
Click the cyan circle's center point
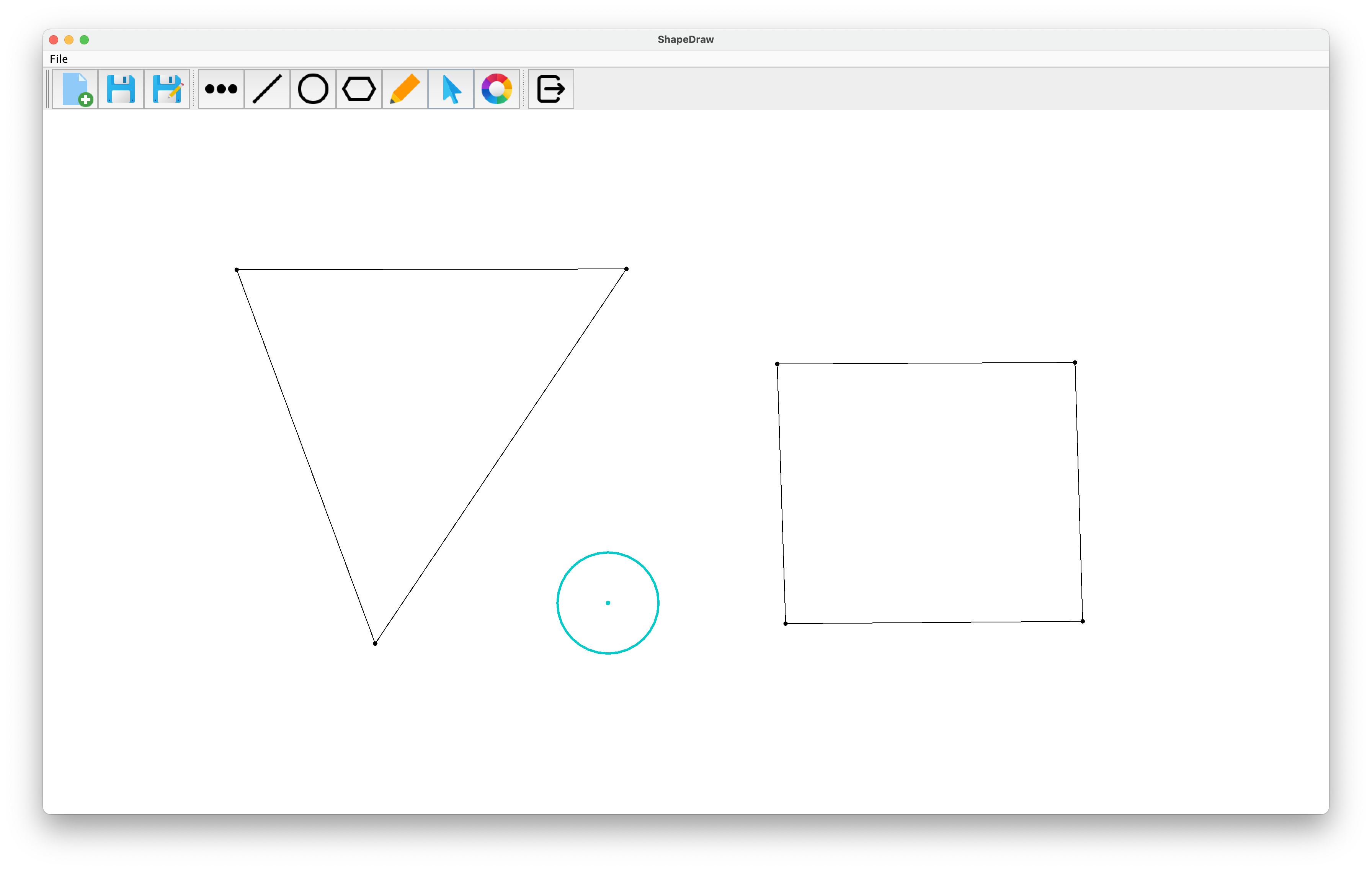click(x=608, y=602)
